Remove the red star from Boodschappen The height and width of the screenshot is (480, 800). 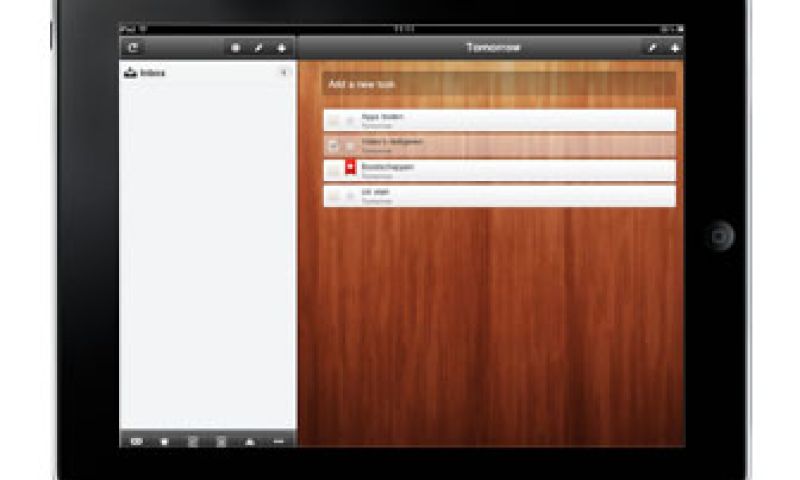(x=350, y=167)
